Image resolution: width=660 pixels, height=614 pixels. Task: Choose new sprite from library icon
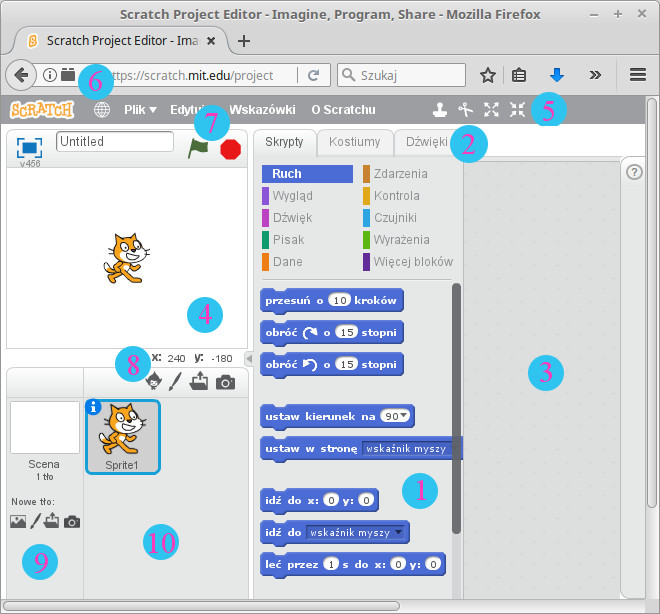154,381
